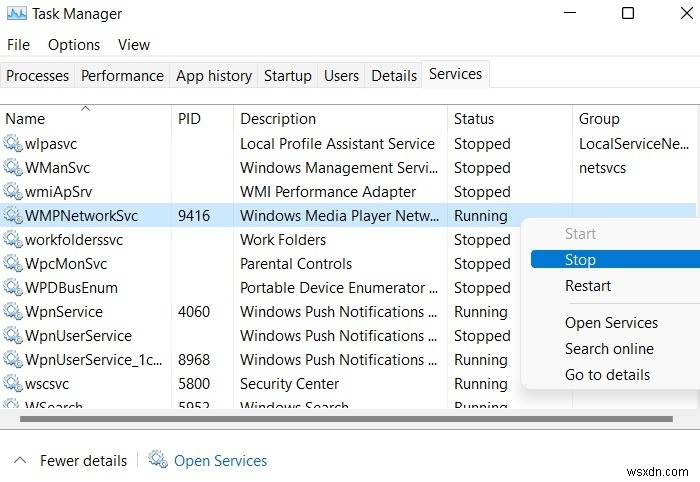Switch to the Performance tab
This screenshot has width=700, height=482.
coord(122,75)
